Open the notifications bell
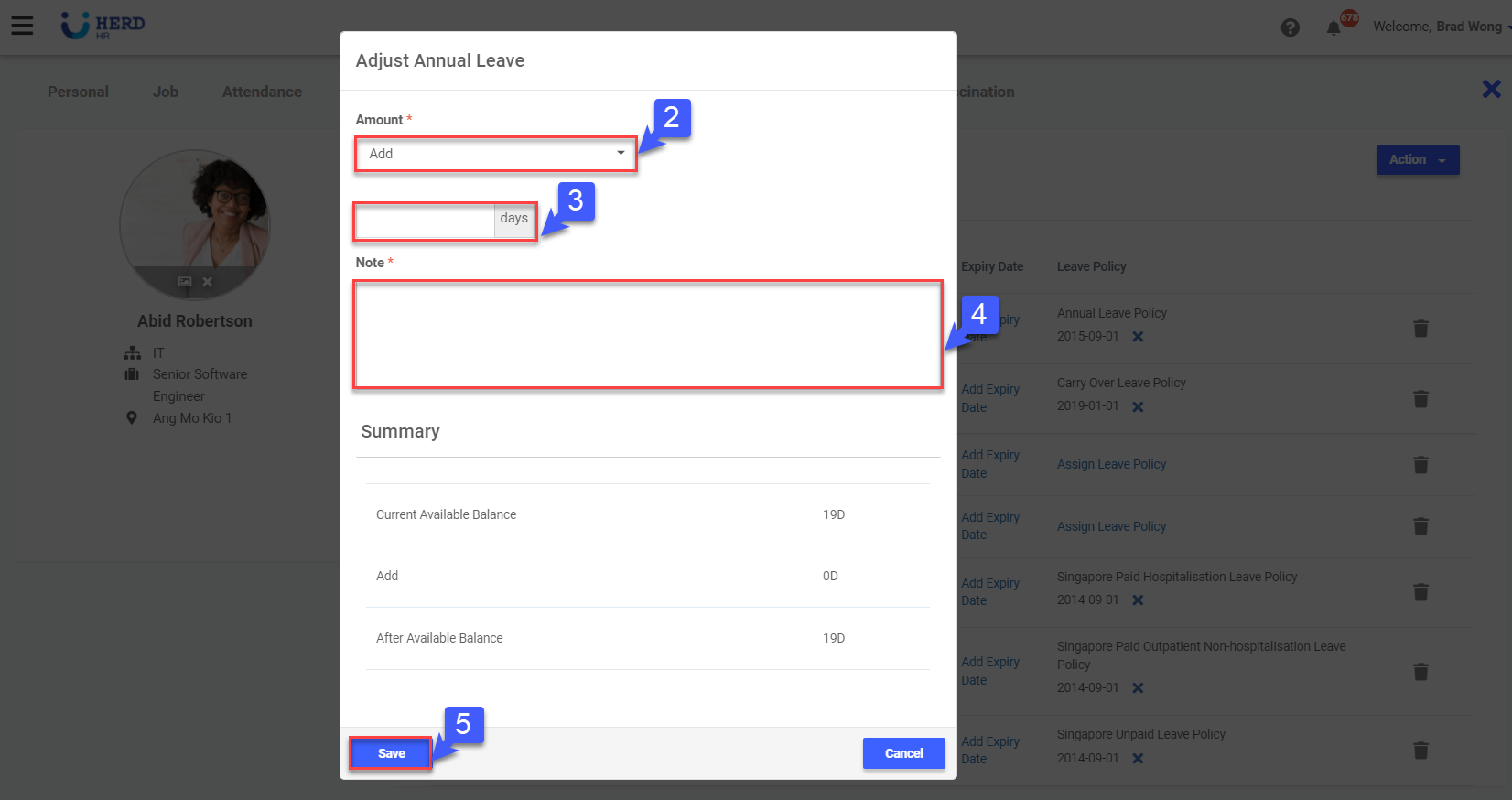This screenshot has width=1512, height=800. pyautogui.click(x=1334, y=28)
